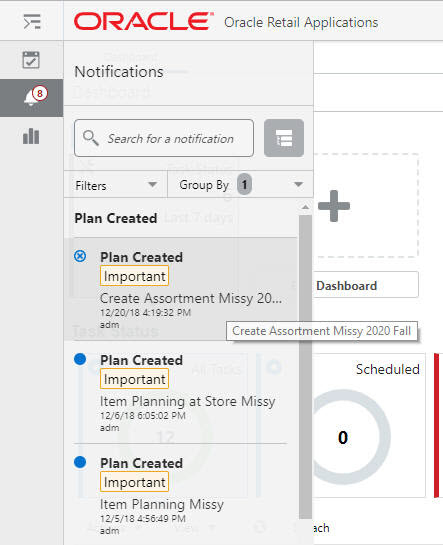Expand the Filters dropdown
Screen dimensions: 443x545
[116, 185]
